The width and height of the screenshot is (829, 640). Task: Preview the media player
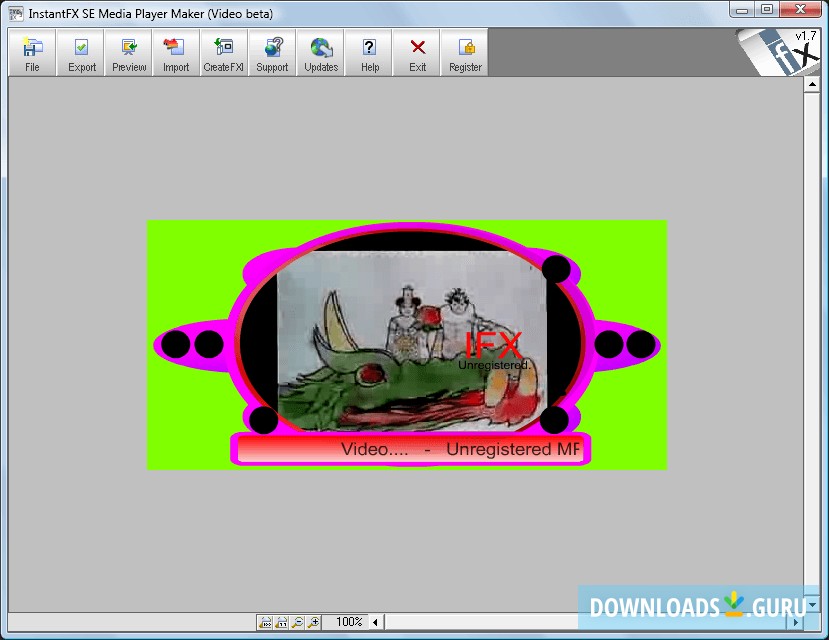(x=128, y=52)
